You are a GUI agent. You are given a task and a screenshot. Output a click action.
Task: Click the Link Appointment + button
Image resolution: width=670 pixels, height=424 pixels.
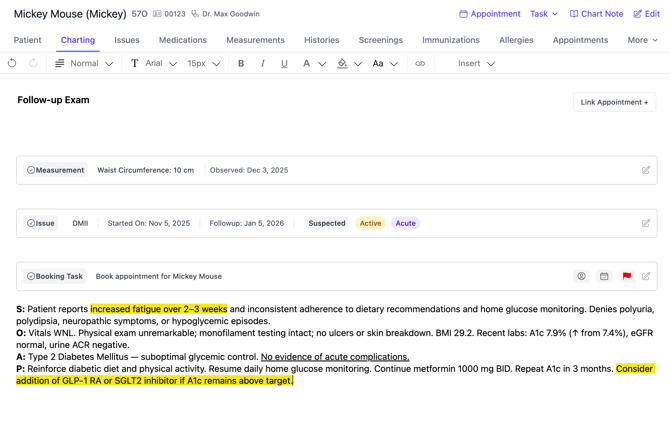614,102
